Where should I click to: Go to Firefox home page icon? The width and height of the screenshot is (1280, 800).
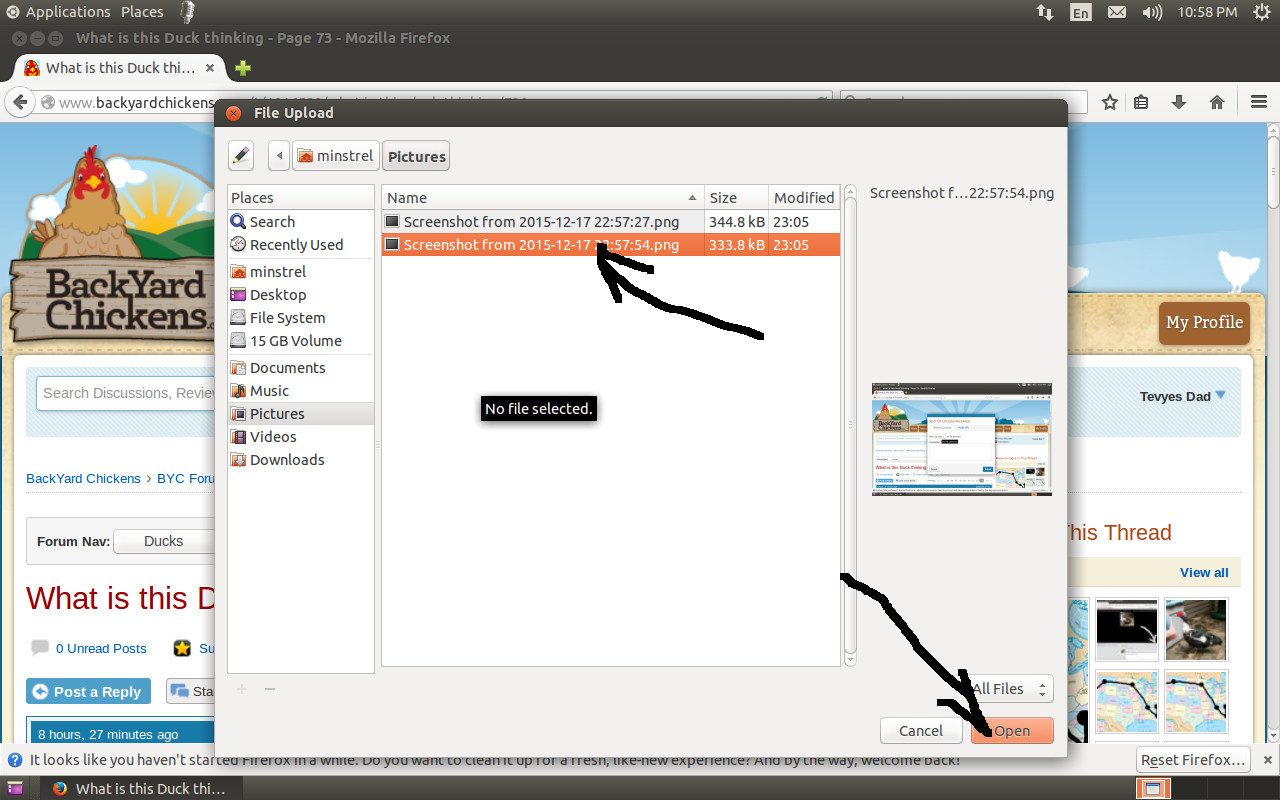(x=1217, y=102)
